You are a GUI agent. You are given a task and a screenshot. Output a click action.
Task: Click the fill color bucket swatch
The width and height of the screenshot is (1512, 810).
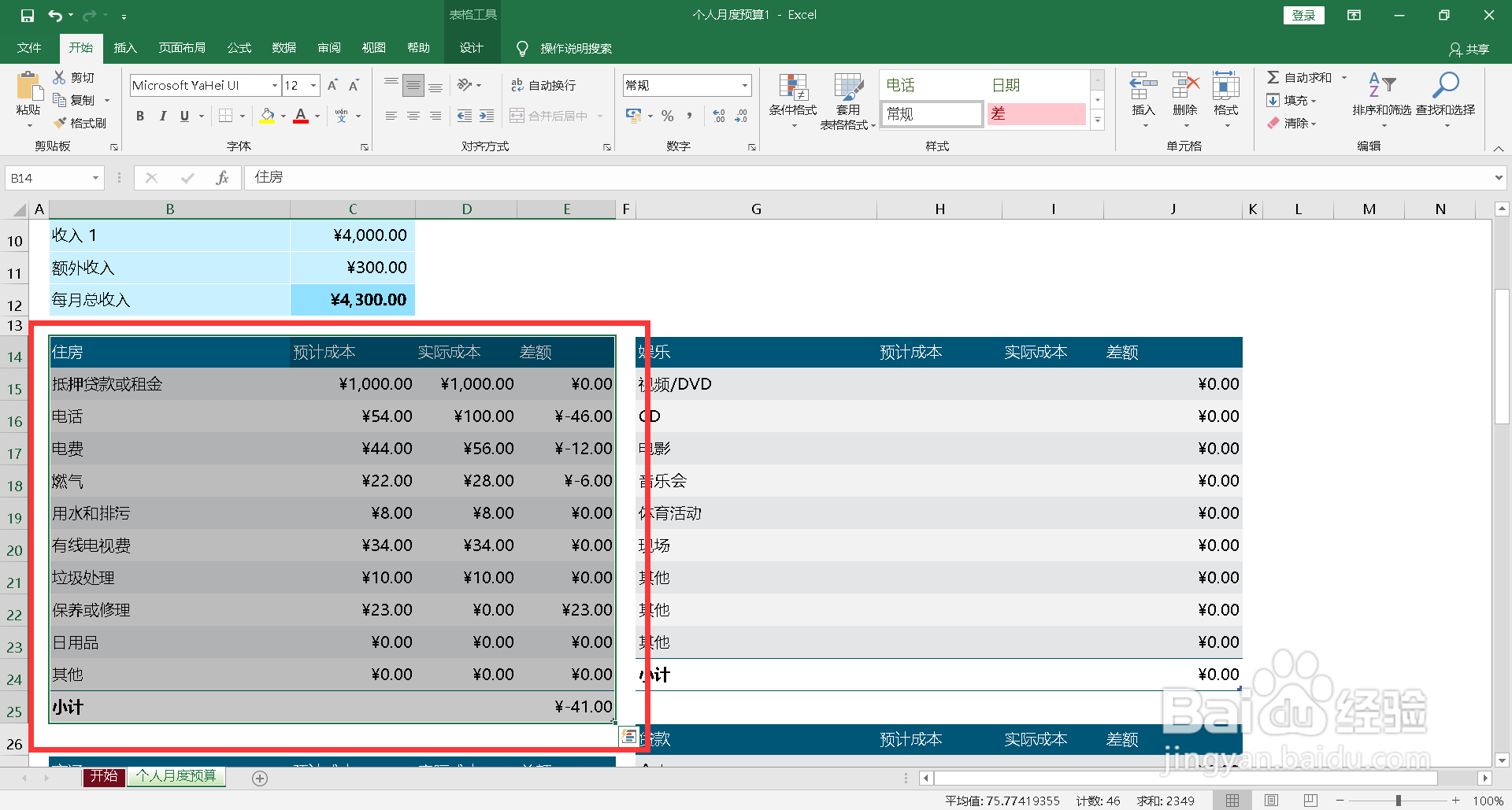click(x=268, y=116)
